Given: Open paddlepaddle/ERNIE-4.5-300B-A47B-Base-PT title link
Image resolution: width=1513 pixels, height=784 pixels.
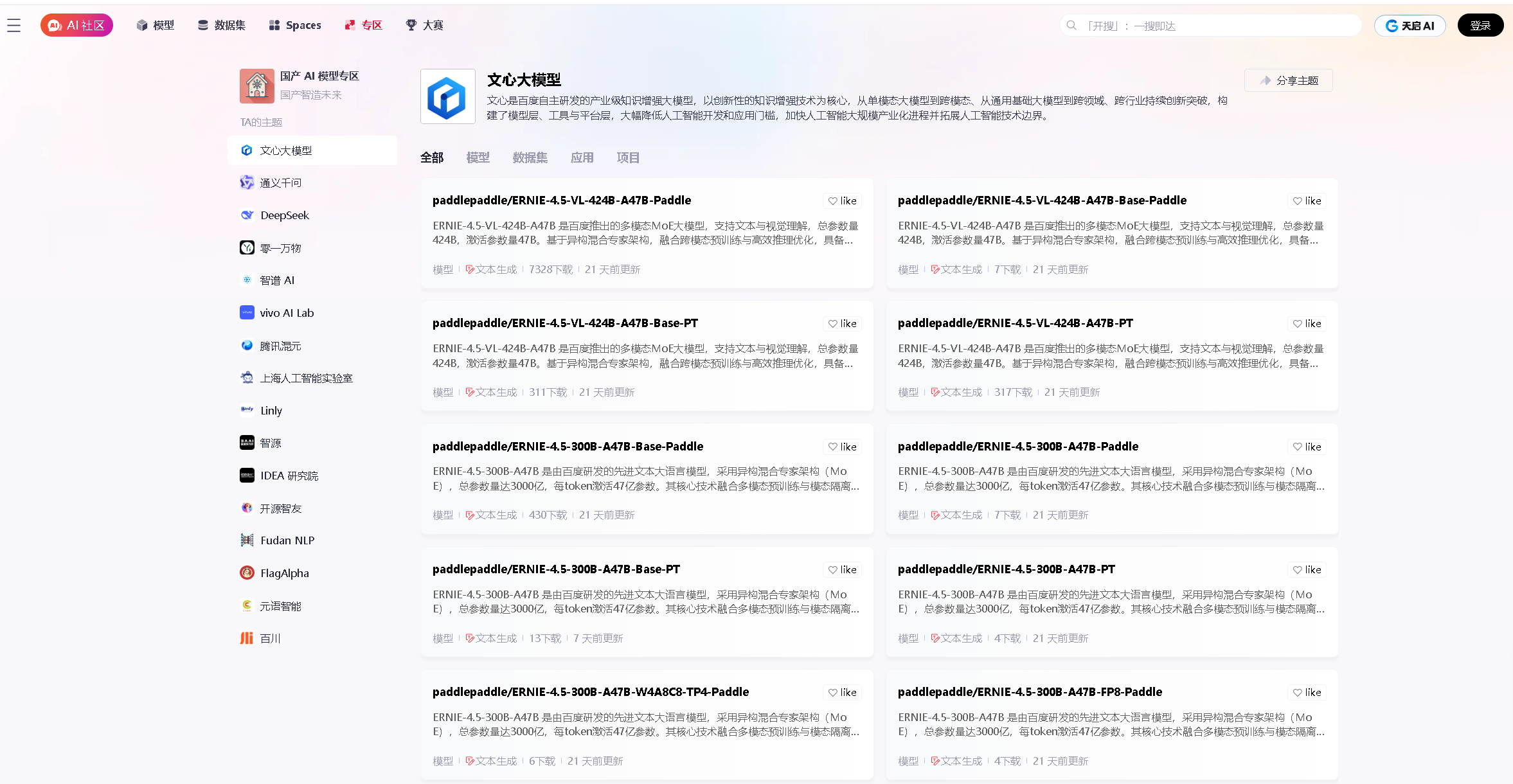Looking at the screenshot, I should 556,569.
